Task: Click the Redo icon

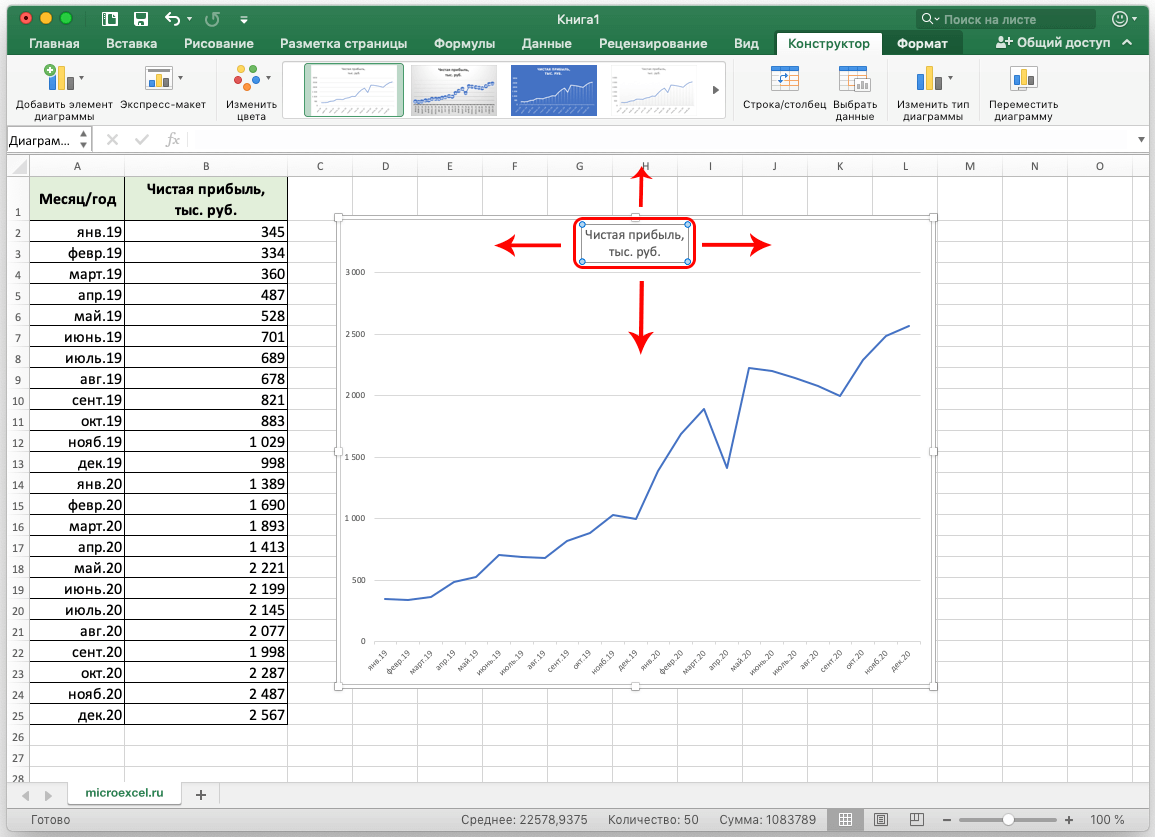Action: click(x=212, y=19)
